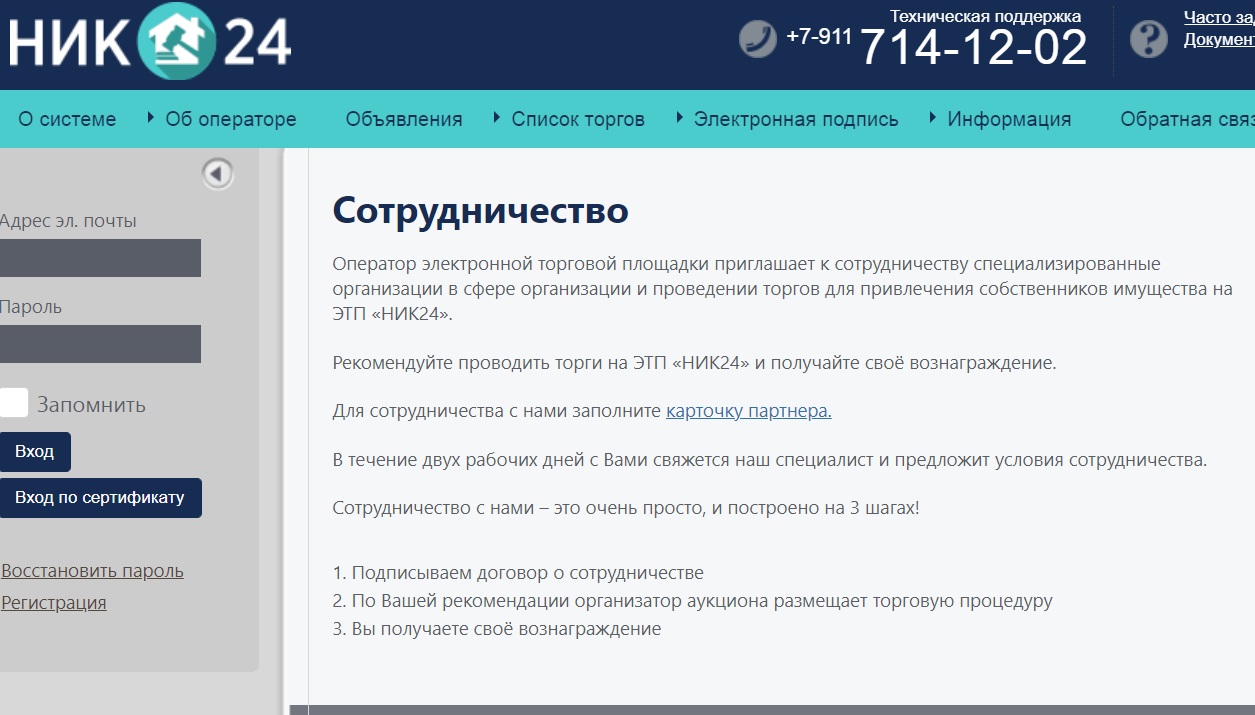The width and height of the screenshot is (1255, 715).
Task: Open the Объявления menu item
Action: 404,119
